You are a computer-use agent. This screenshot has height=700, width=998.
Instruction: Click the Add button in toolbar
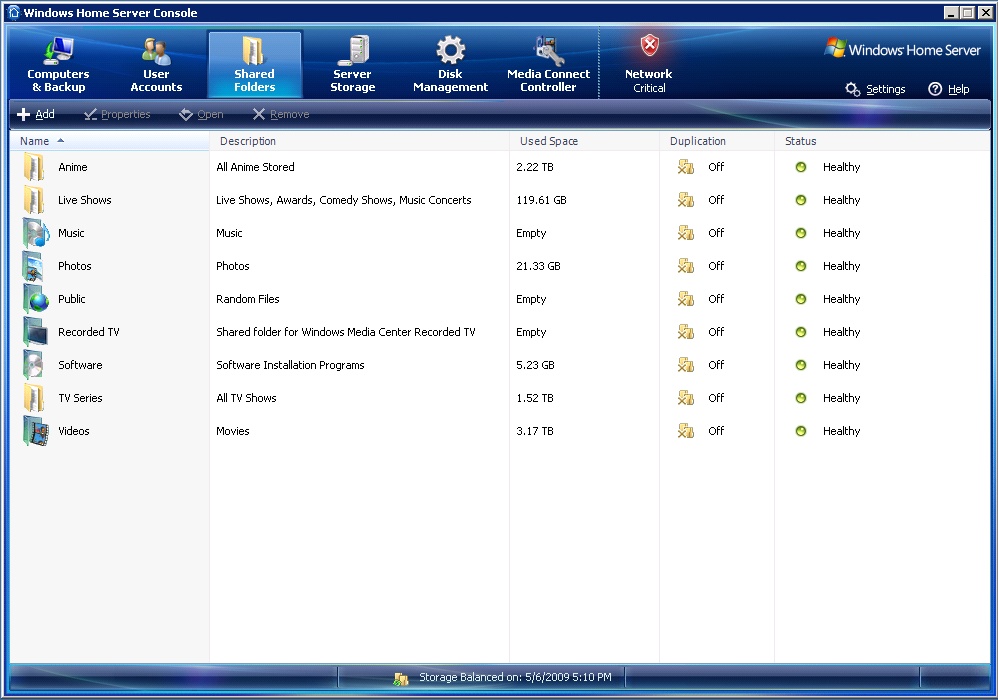[36, 115]
